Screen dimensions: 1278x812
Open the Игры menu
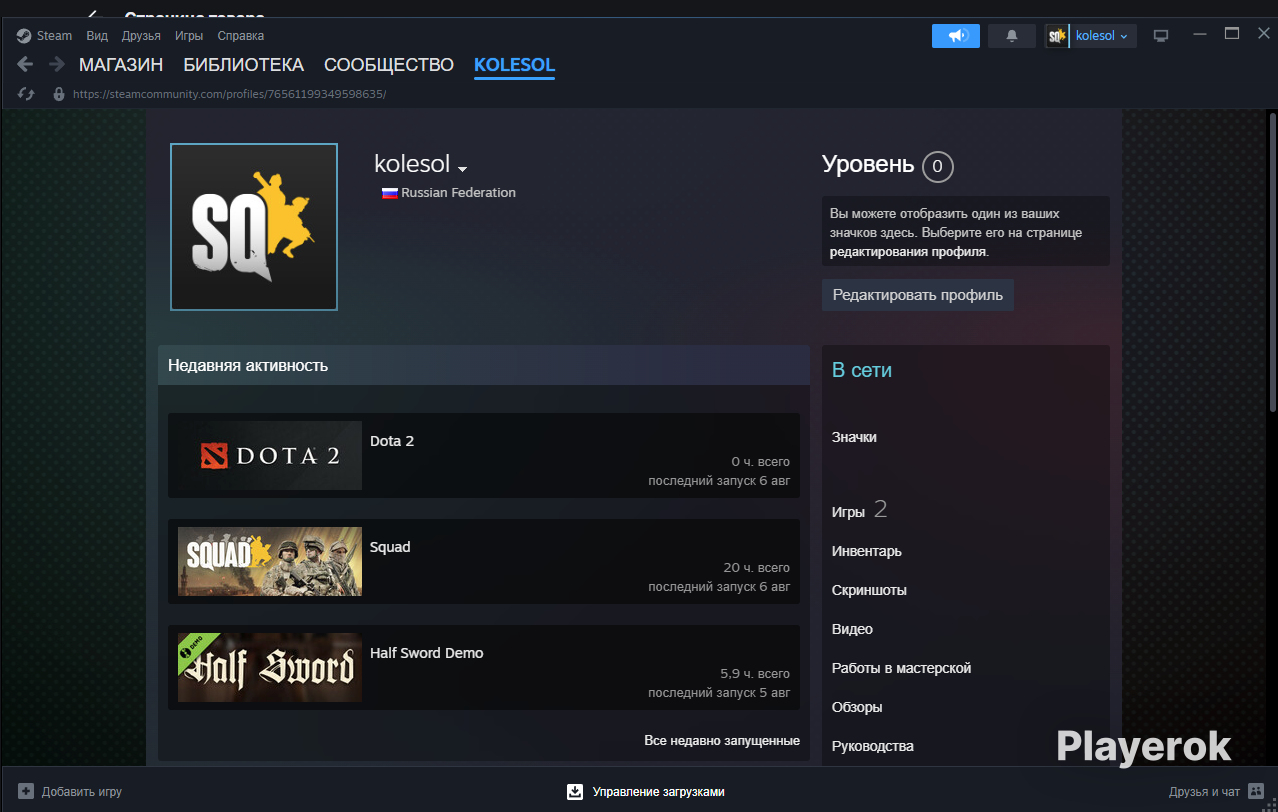(189, 35)
